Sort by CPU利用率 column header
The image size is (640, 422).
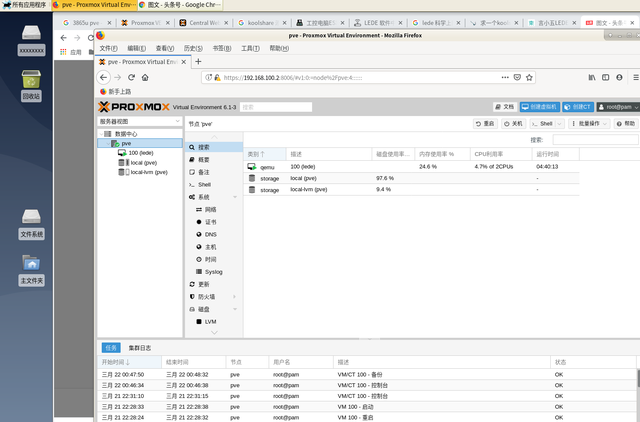[501, 154]
